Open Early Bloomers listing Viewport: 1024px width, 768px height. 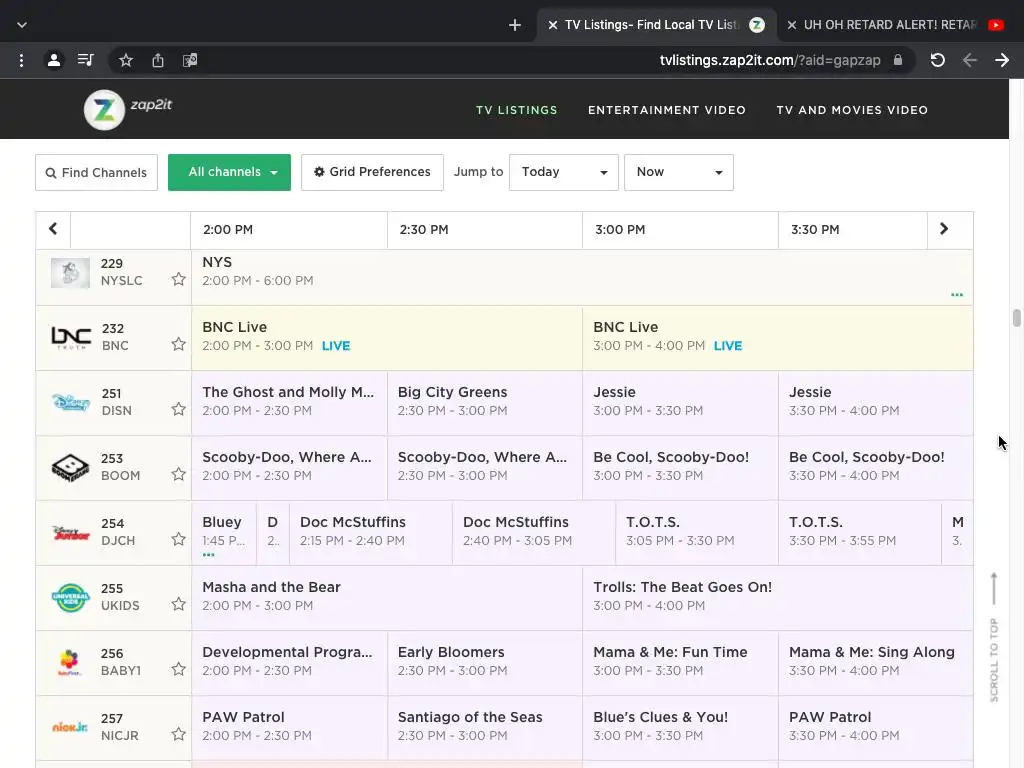485,662
